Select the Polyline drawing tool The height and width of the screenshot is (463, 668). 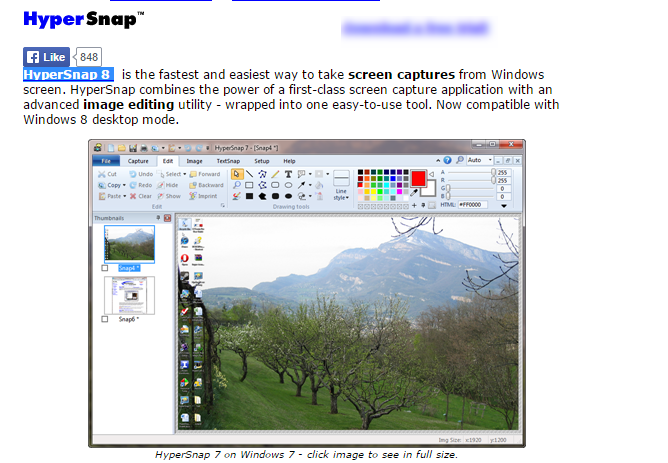[262, 174]
